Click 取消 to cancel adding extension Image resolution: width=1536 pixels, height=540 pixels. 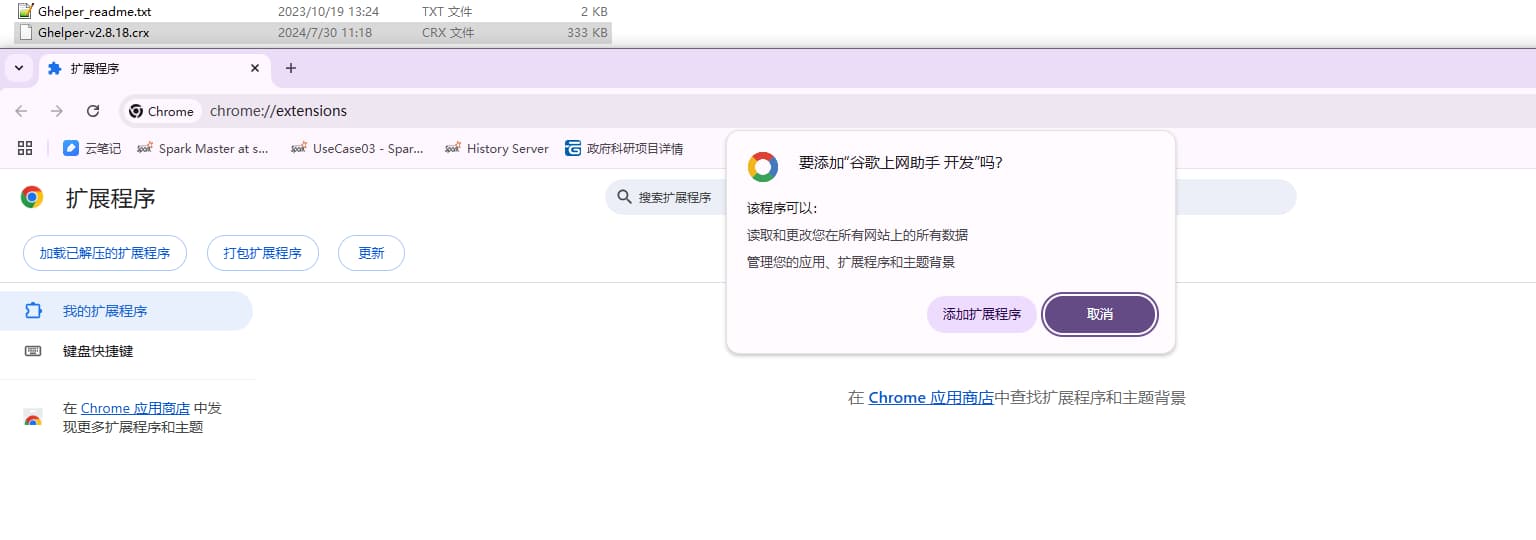(1099, 314)
